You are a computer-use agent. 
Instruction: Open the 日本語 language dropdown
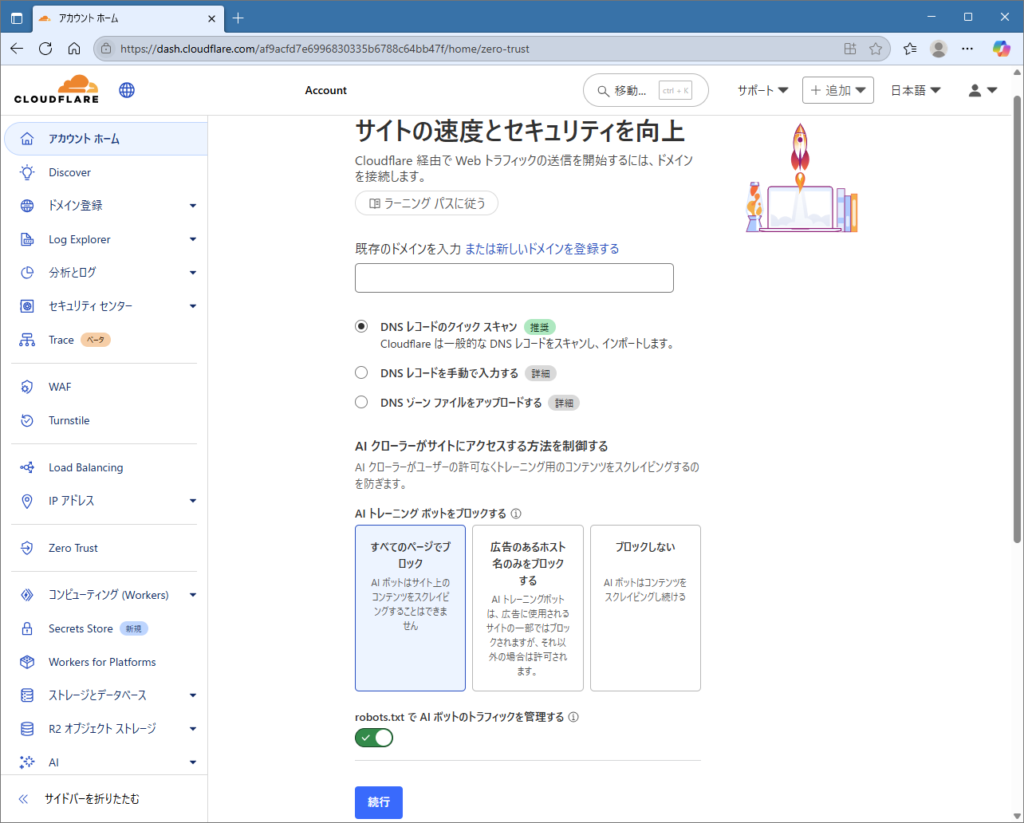pyautogui.click(x=916, y=90)
